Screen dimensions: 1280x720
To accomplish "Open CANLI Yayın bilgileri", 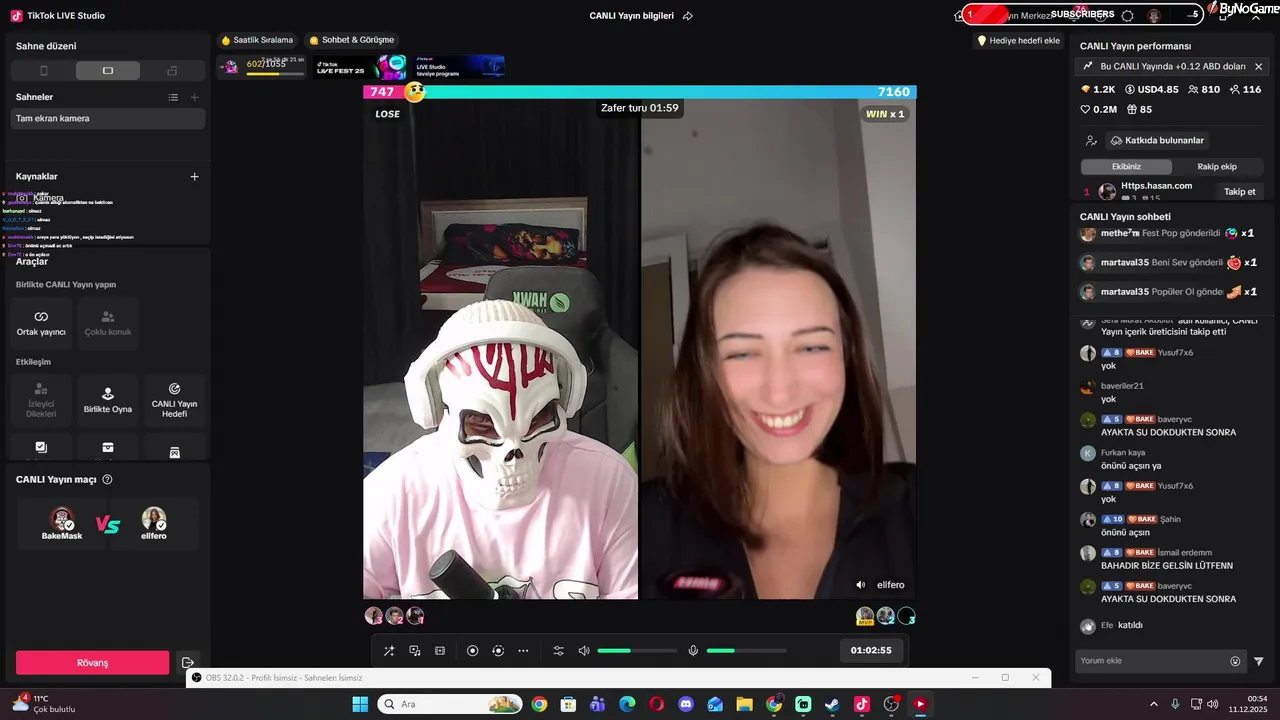I will [x=631, y=16].
